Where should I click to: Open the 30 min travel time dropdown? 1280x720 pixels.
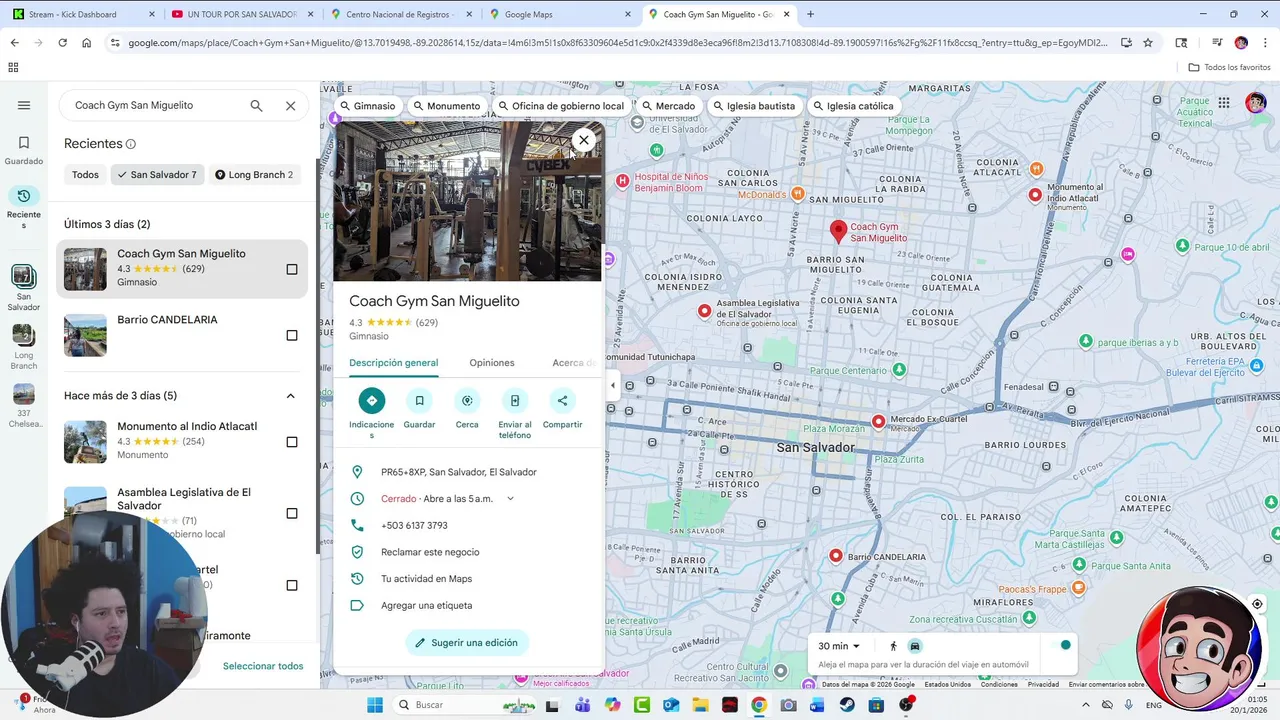click(x=839, y=646)
